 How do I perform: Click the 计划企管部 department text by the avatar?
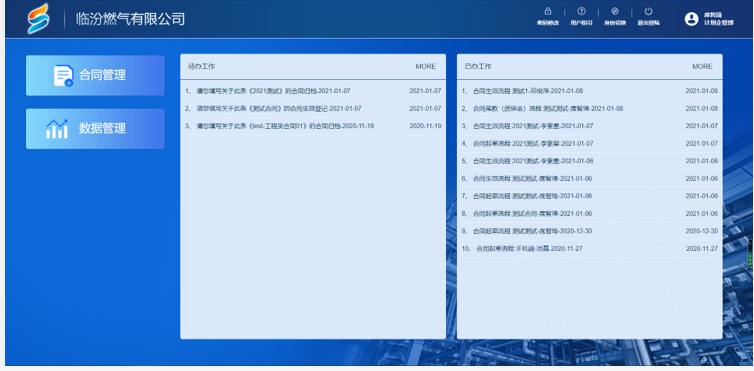[719, 23]
